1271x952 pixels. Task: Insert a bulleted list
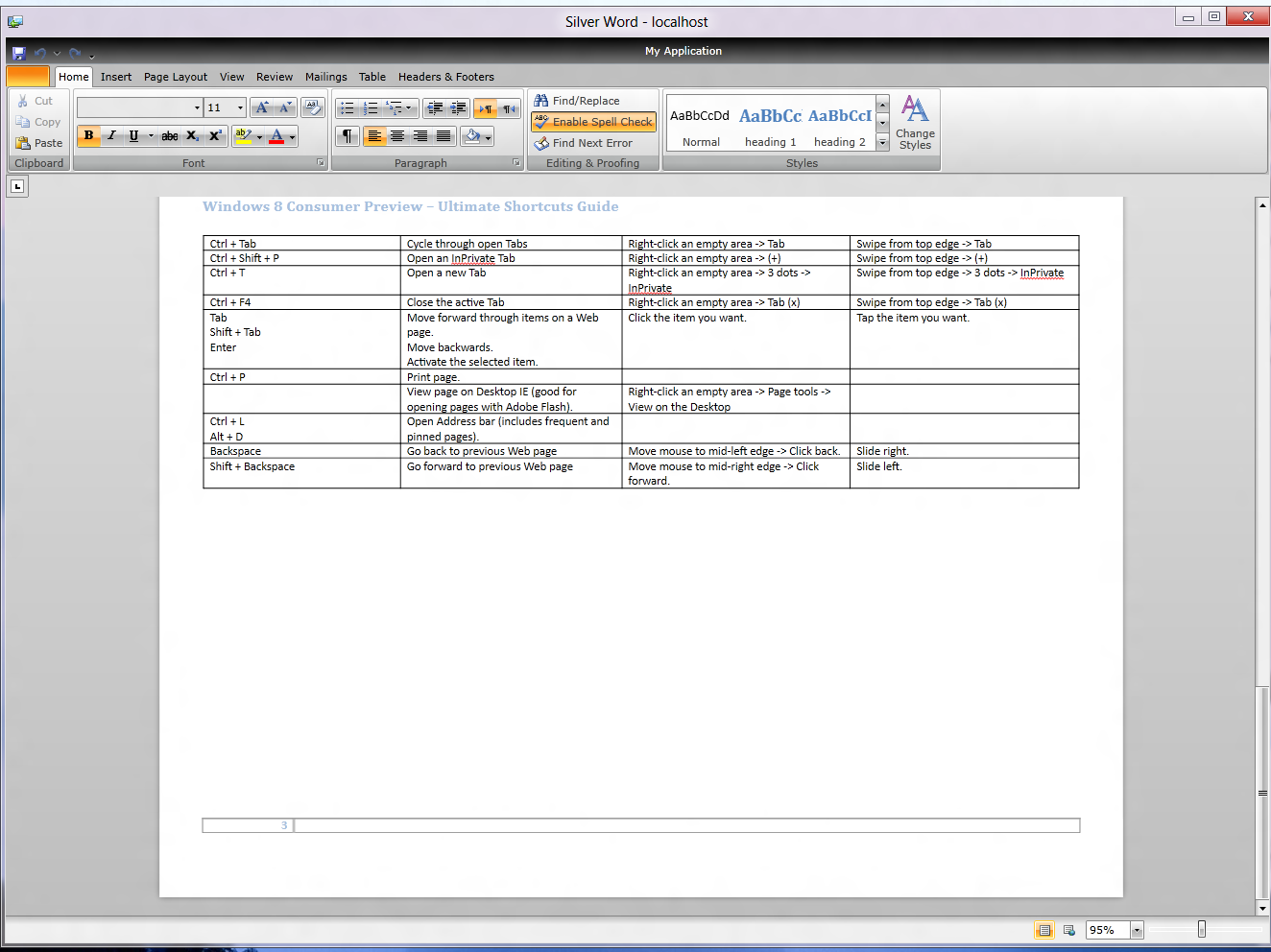(x=348, y=107)
